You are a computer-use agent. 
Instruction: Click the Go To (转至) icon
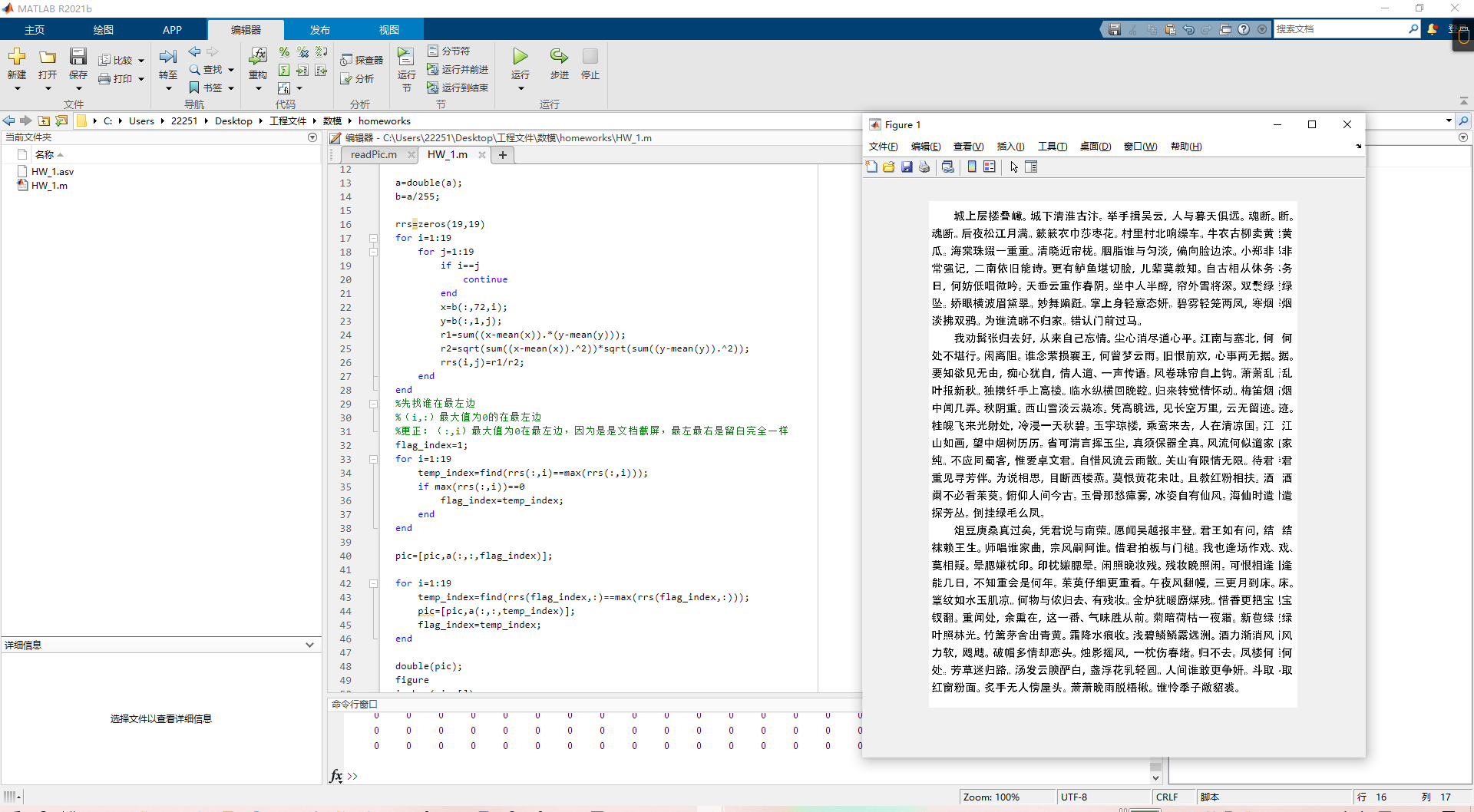167,57
